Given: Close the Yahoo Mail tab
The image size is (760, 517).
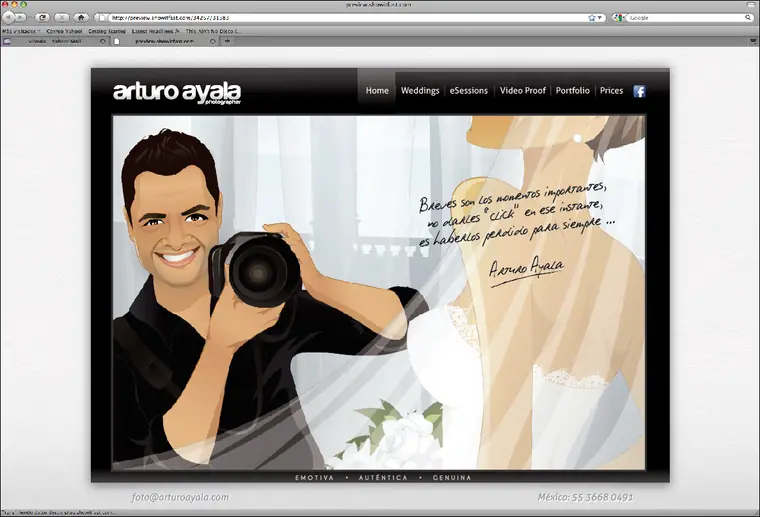Looking at the screenshot, I should click(103, 41).
